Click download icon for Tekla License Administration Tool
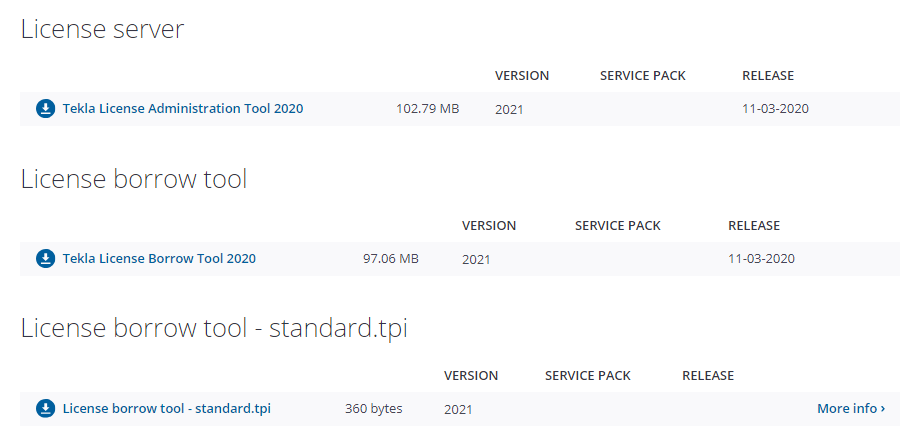Viewport: 900px width, 445px height. click(45, 109)
